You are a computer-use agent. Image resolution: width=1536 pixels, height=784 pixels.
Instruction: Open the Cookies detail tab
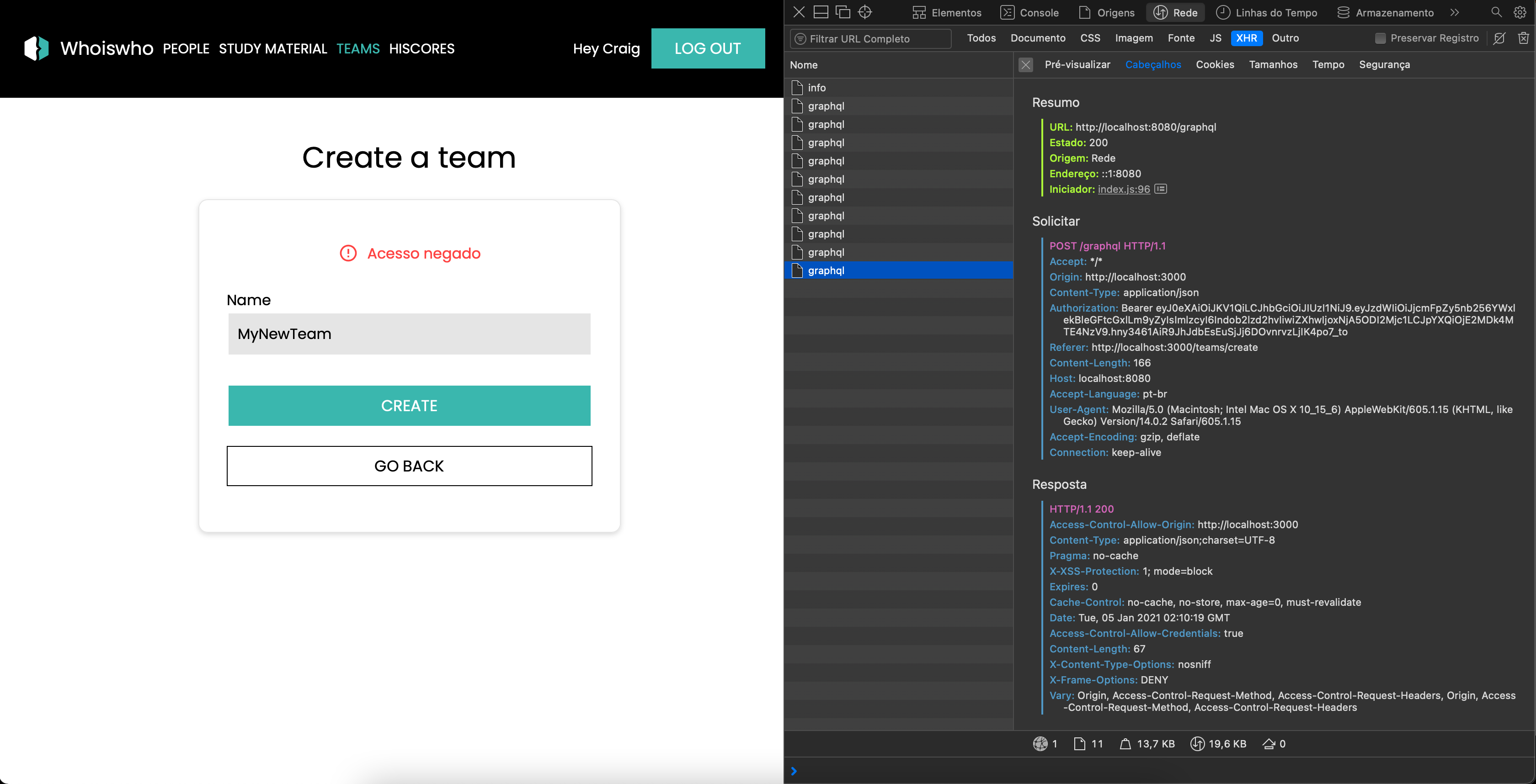coord(1215,64)
